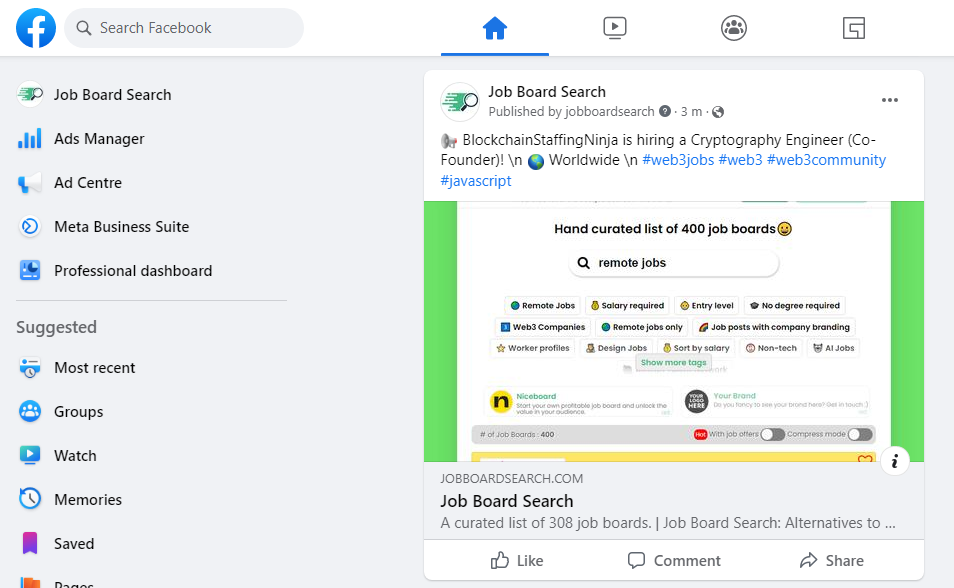Open the #javascript hashtag
This screenshot has width=954, height=588.
pyautogui.click(x=476, y=181)
